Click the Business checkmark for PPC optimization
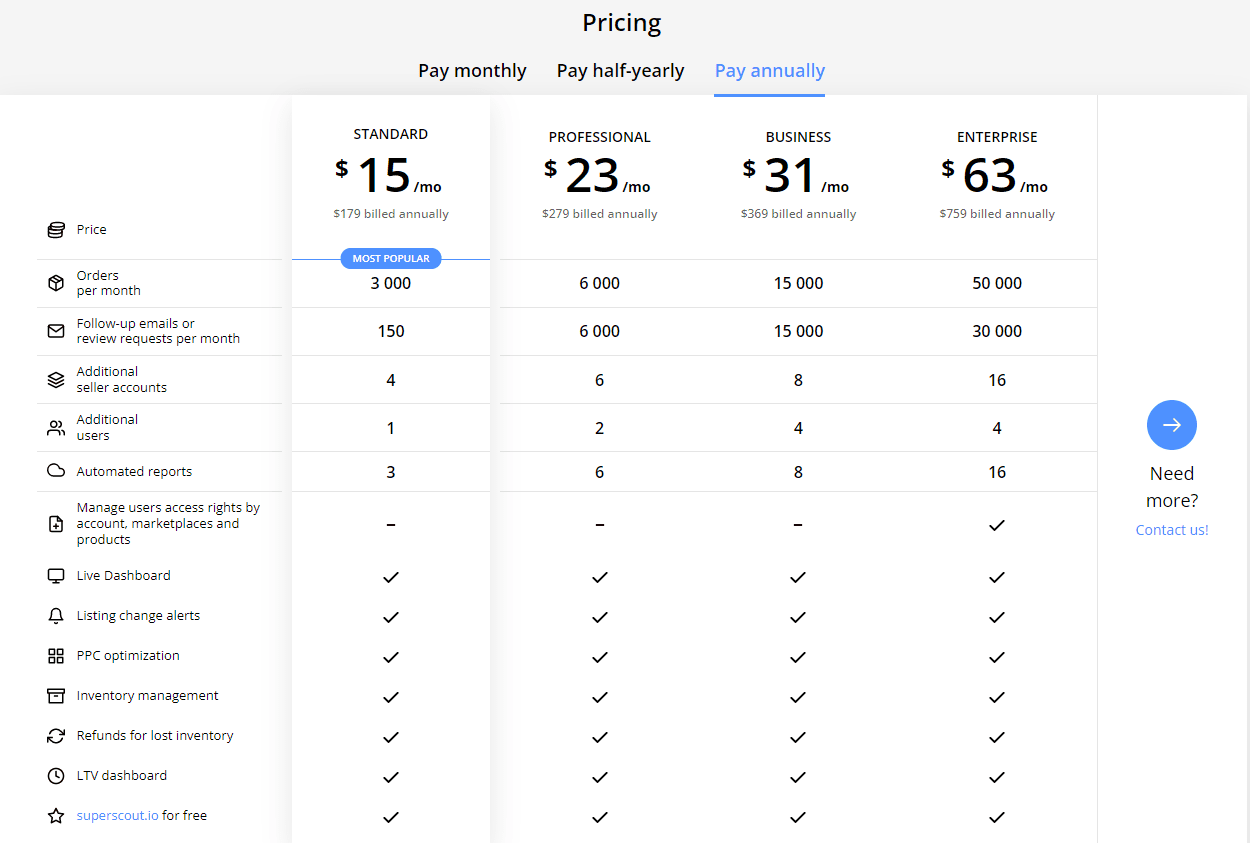This screenshot has width=1250, height=843. pyautogui.click(x=798, y=657)
